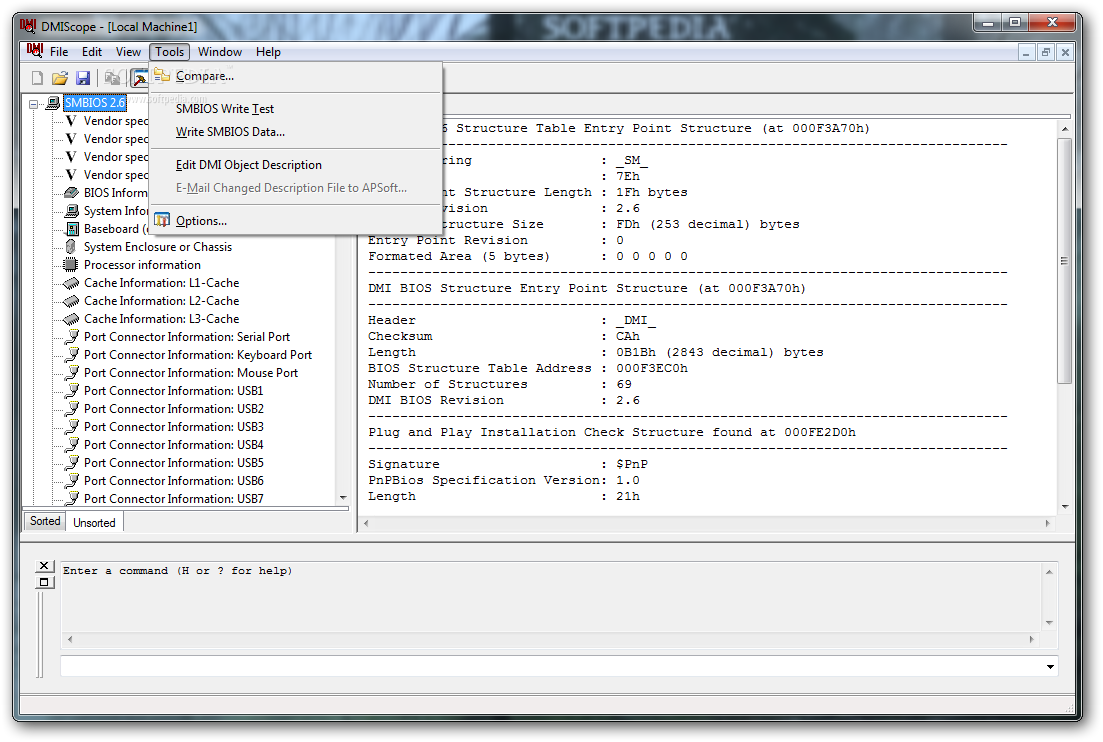Toggle the hammer tool toolbar button
The image size is (1103, 742).
point(140,78)
